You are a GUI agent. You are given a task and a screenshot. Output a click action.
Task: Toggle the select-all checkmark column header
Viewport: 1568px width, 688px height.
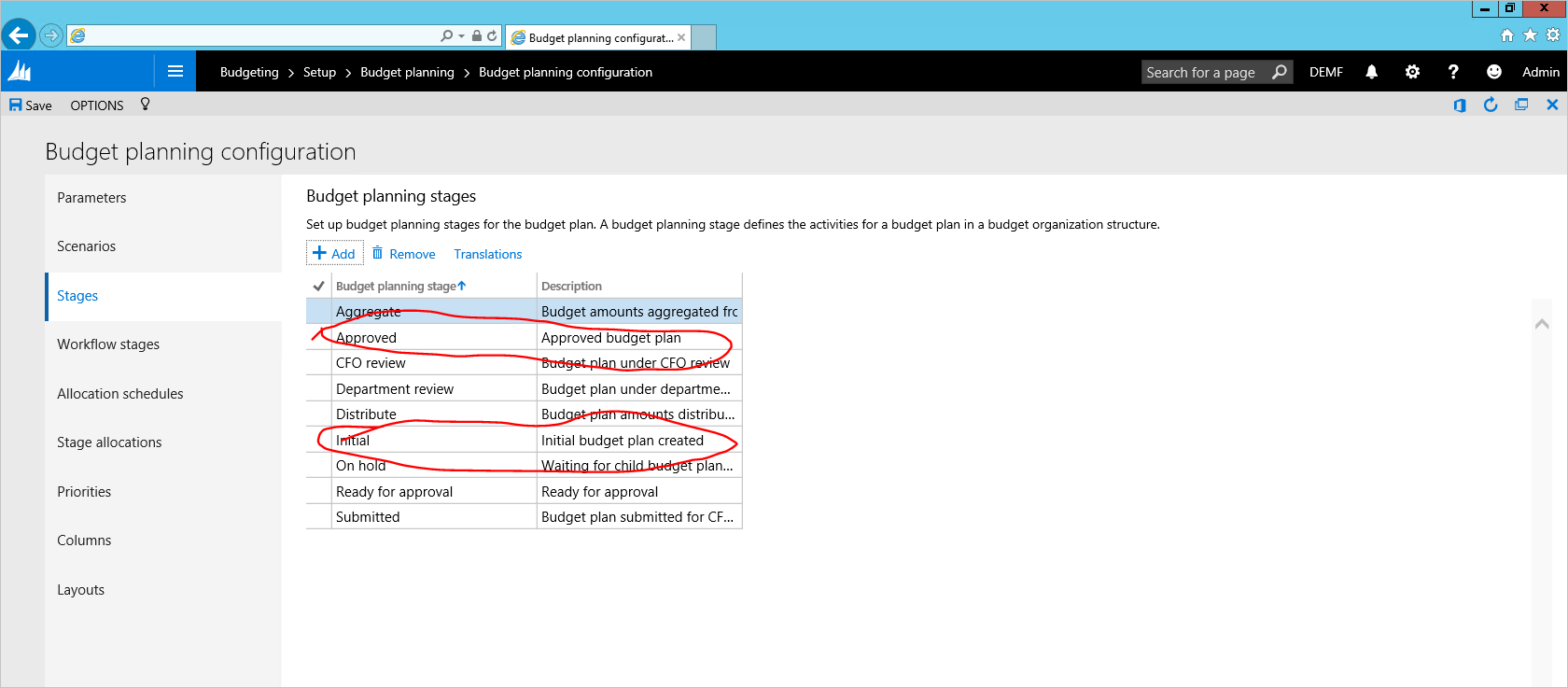318,286
